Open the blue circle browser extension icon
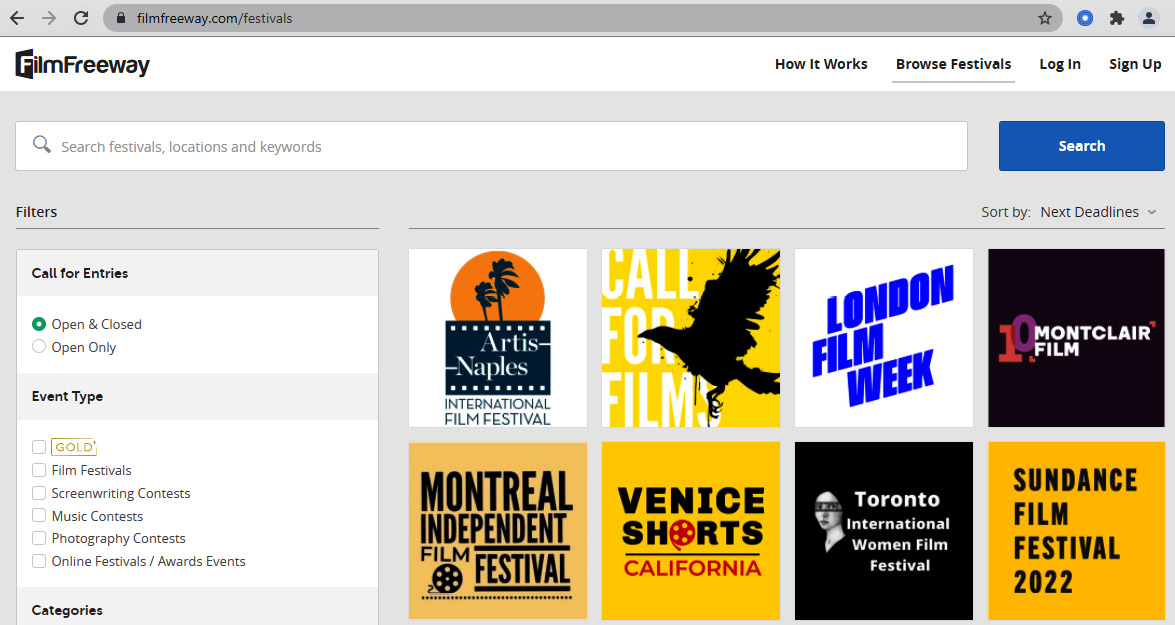This screenshot has height=625, width=1175. pyautogui.click(x=1084, y=18)
